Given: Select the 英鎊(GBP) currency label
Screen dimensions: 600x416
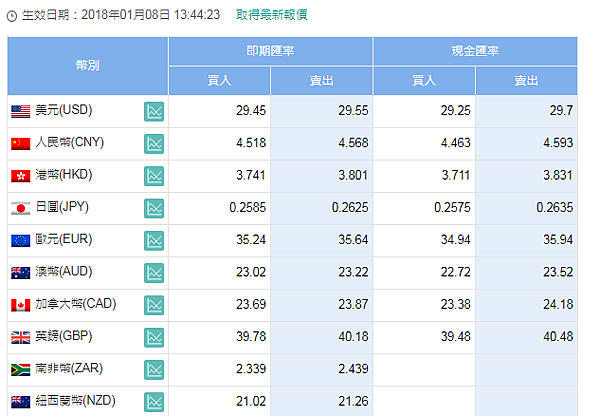Looking at the screenshot, I should tap(64, 336).
